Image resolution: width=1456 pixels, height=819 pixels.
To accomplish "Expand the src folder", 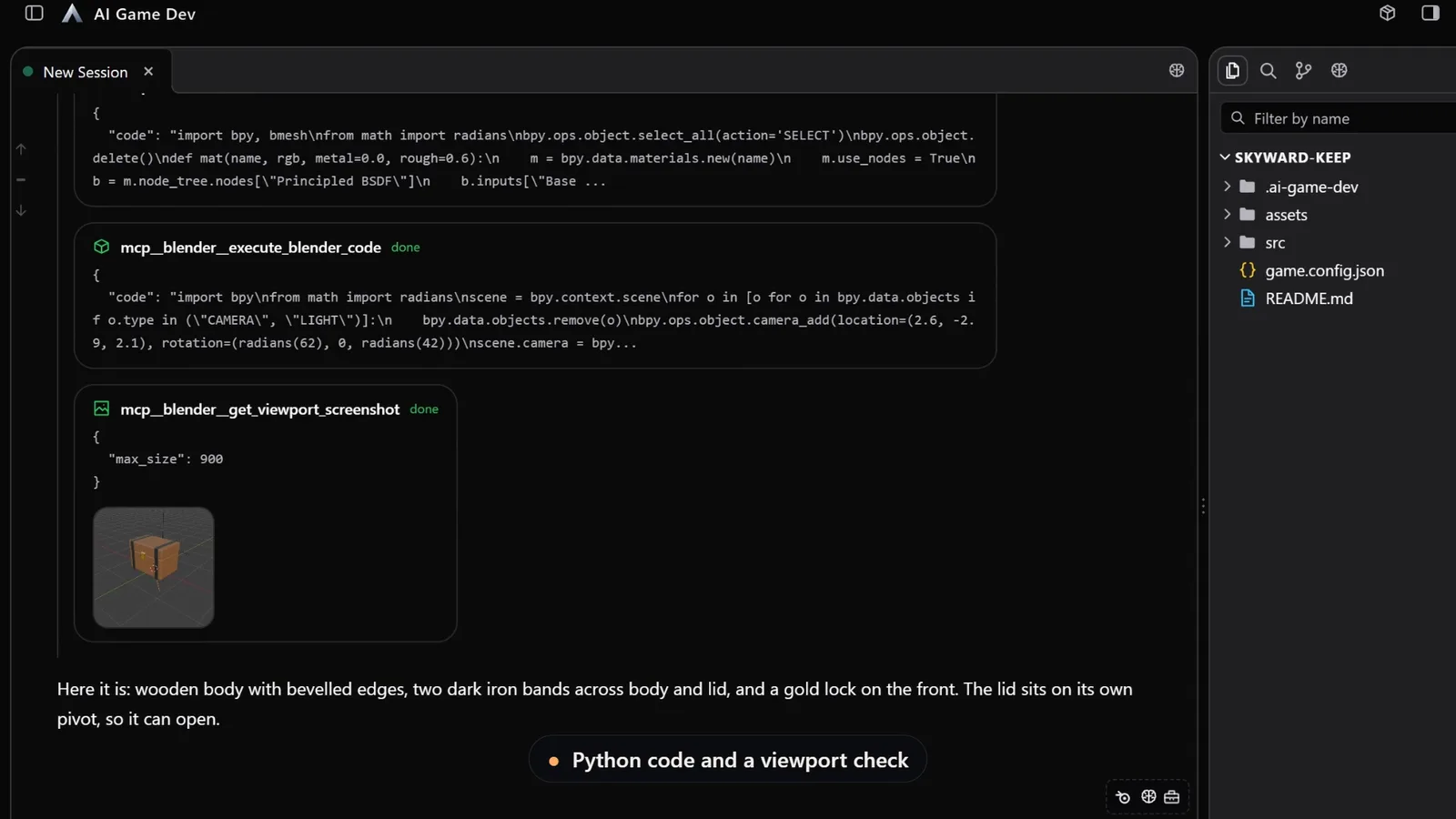I will coord(1227,243).
